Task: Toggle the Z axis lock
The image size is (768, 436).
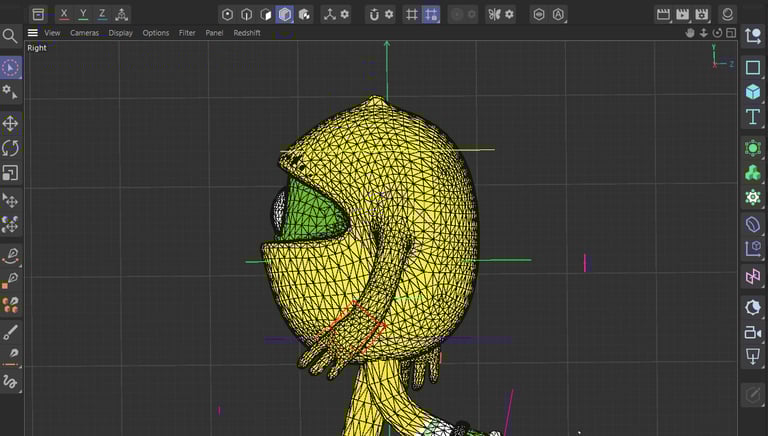Action: pyautogui.click(x=102, y=14)
